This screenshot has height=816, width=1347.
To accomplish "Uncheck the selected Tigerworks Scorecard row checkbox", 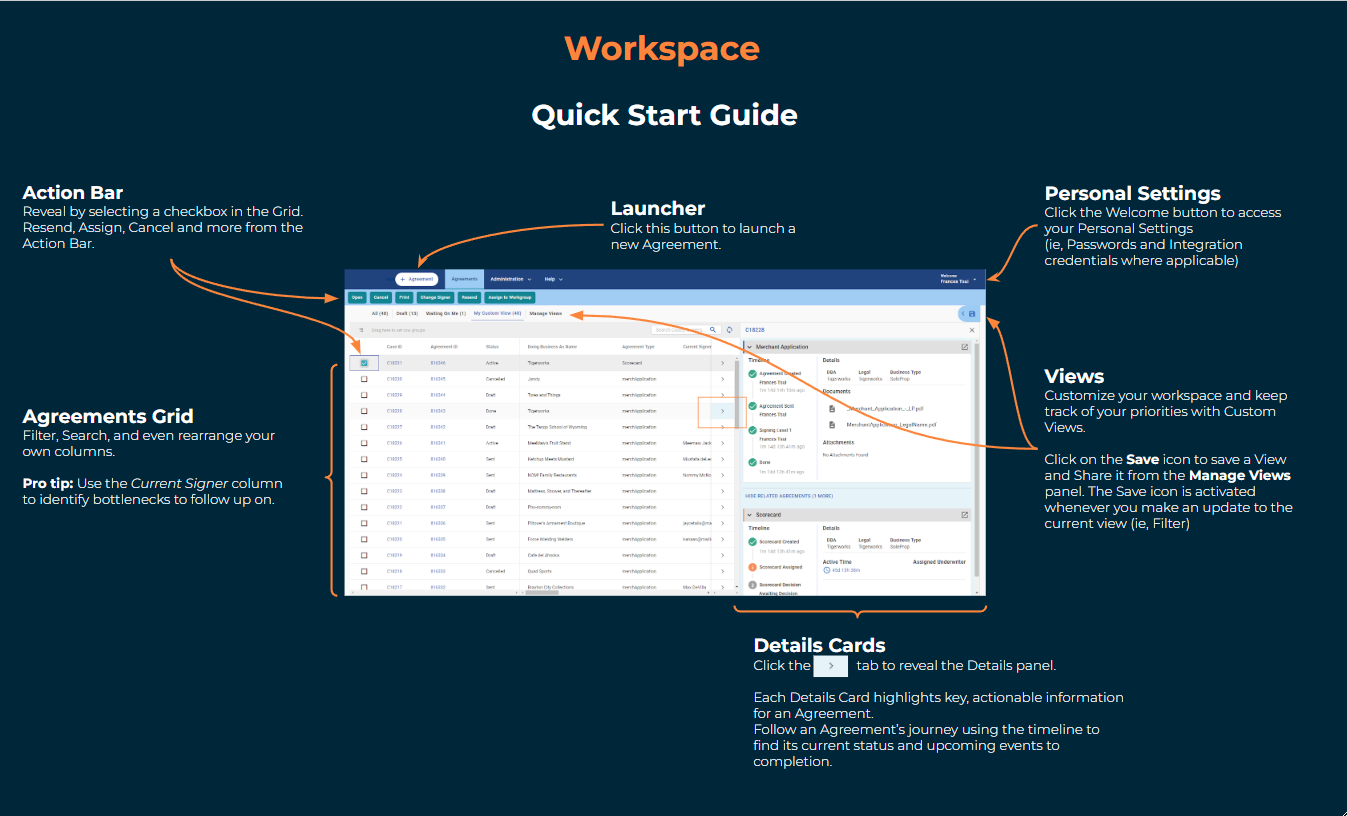I will [364, 363].
